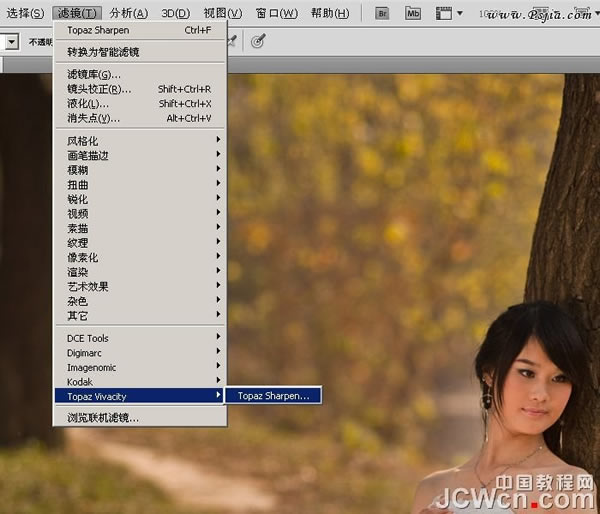Expand the 渲染 submenu
The image size is (600, 514).
point(139,271)
